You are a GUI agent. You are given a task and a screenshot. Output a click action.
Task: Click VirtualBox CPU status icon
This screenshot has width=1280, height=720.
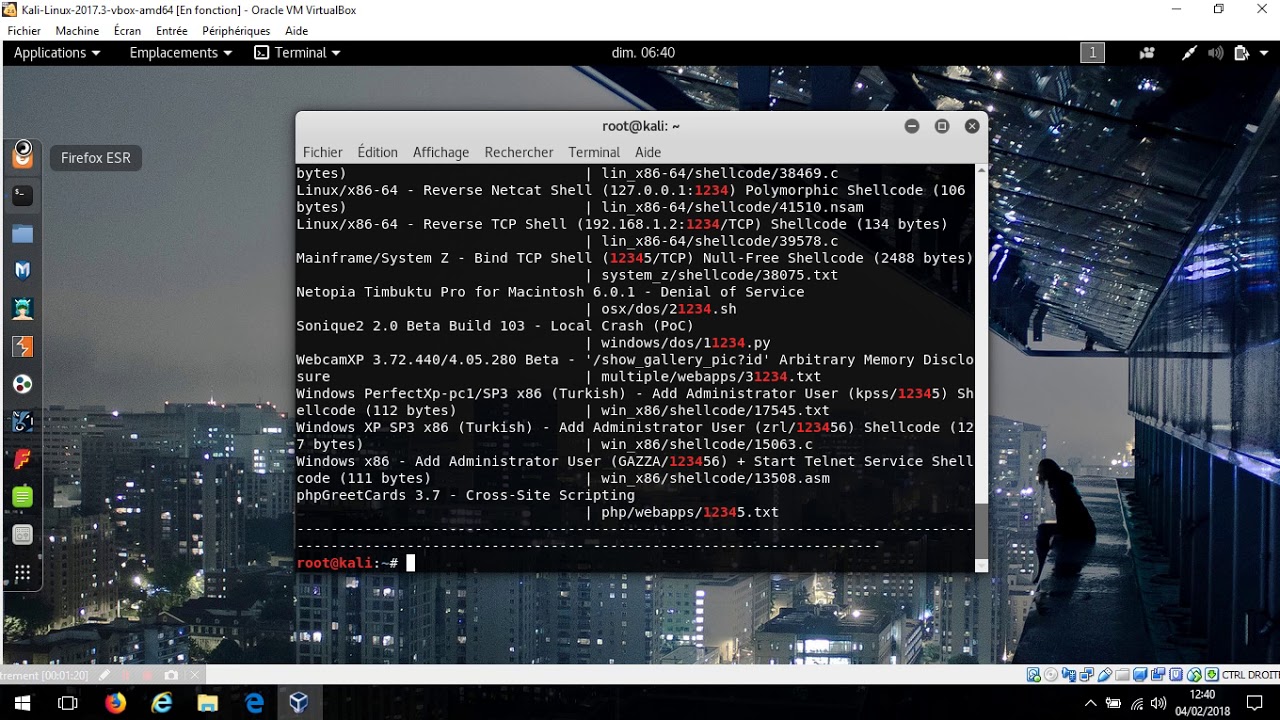[x=1176, y=675]
